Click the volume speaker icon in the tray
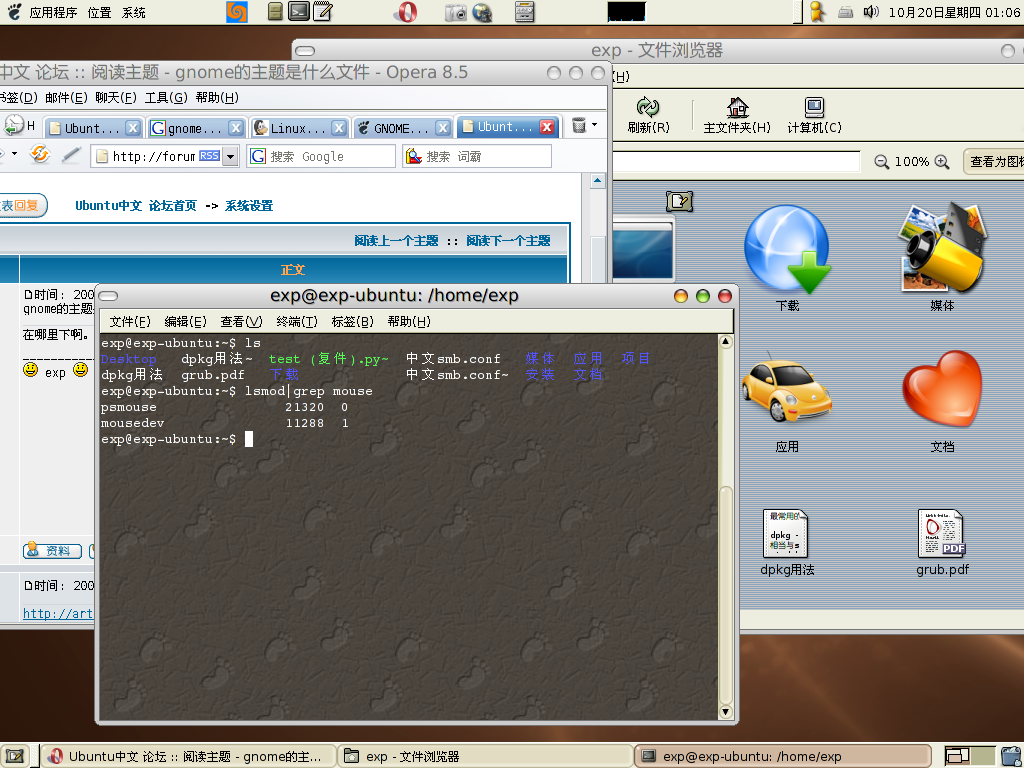The image size is (1024, 768). tap(871, 12)
